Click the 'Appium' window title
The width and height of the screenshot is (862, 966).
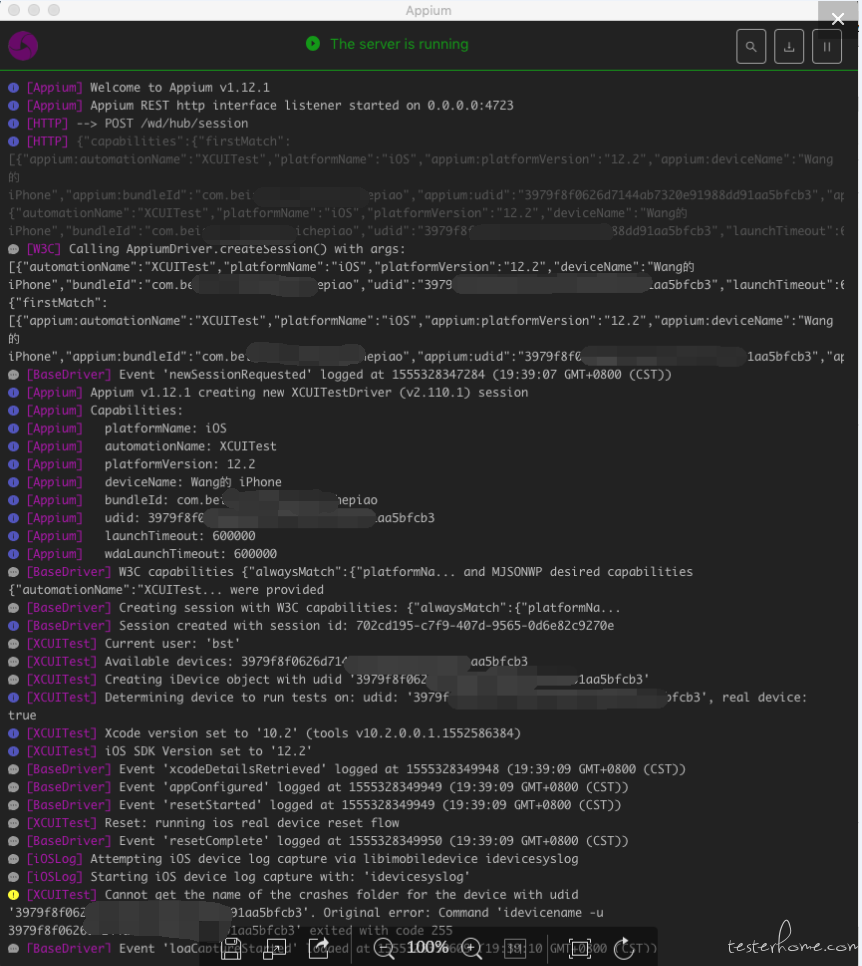click(428, 10)
